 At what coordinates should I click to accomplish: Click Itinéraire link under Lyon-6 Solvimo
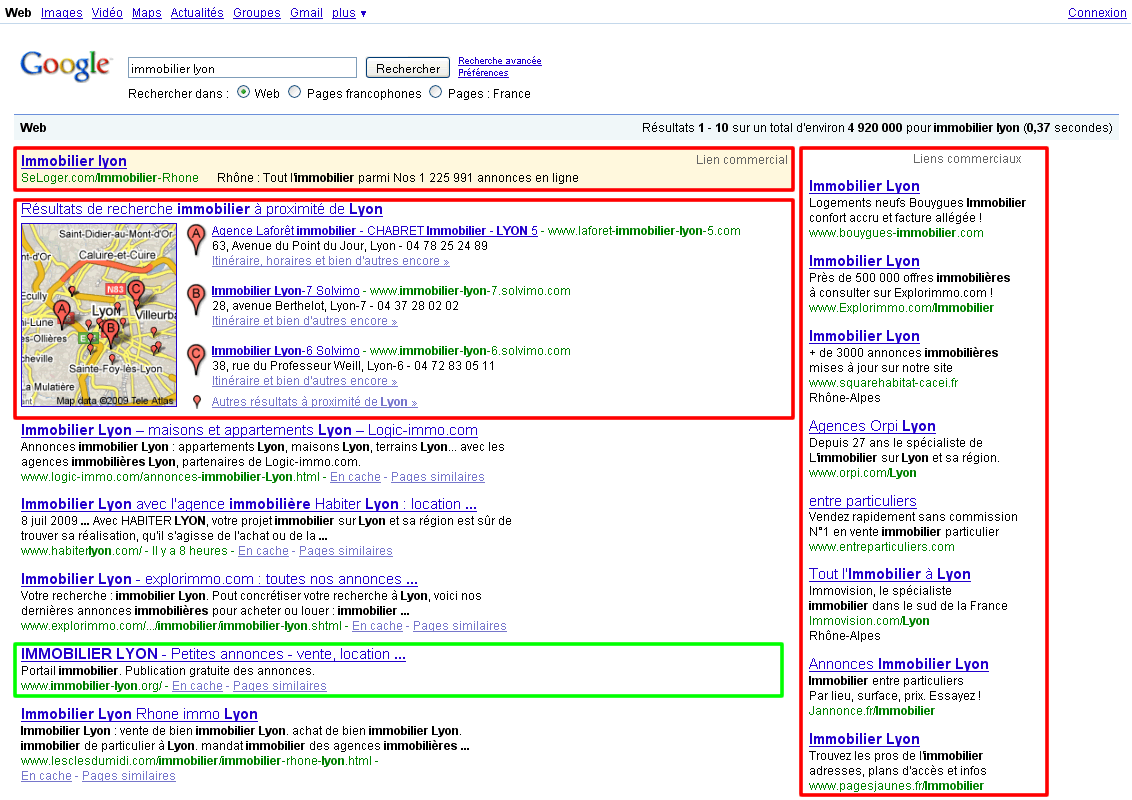304,381
